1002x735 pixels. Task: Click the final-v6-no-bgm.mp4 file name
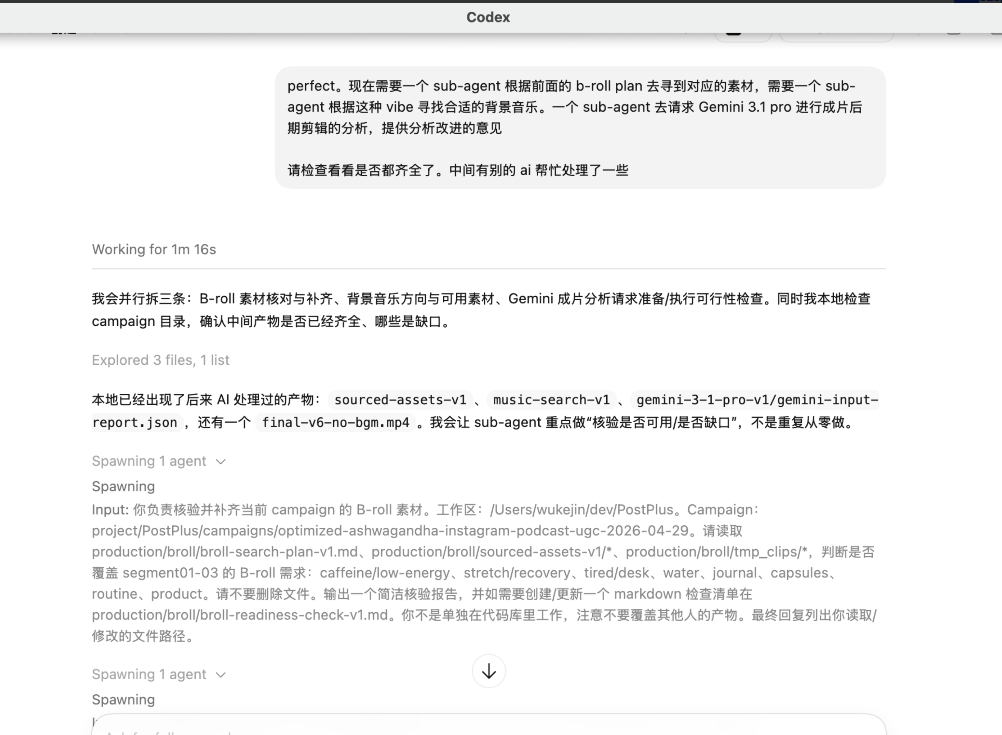click(335, 422)
